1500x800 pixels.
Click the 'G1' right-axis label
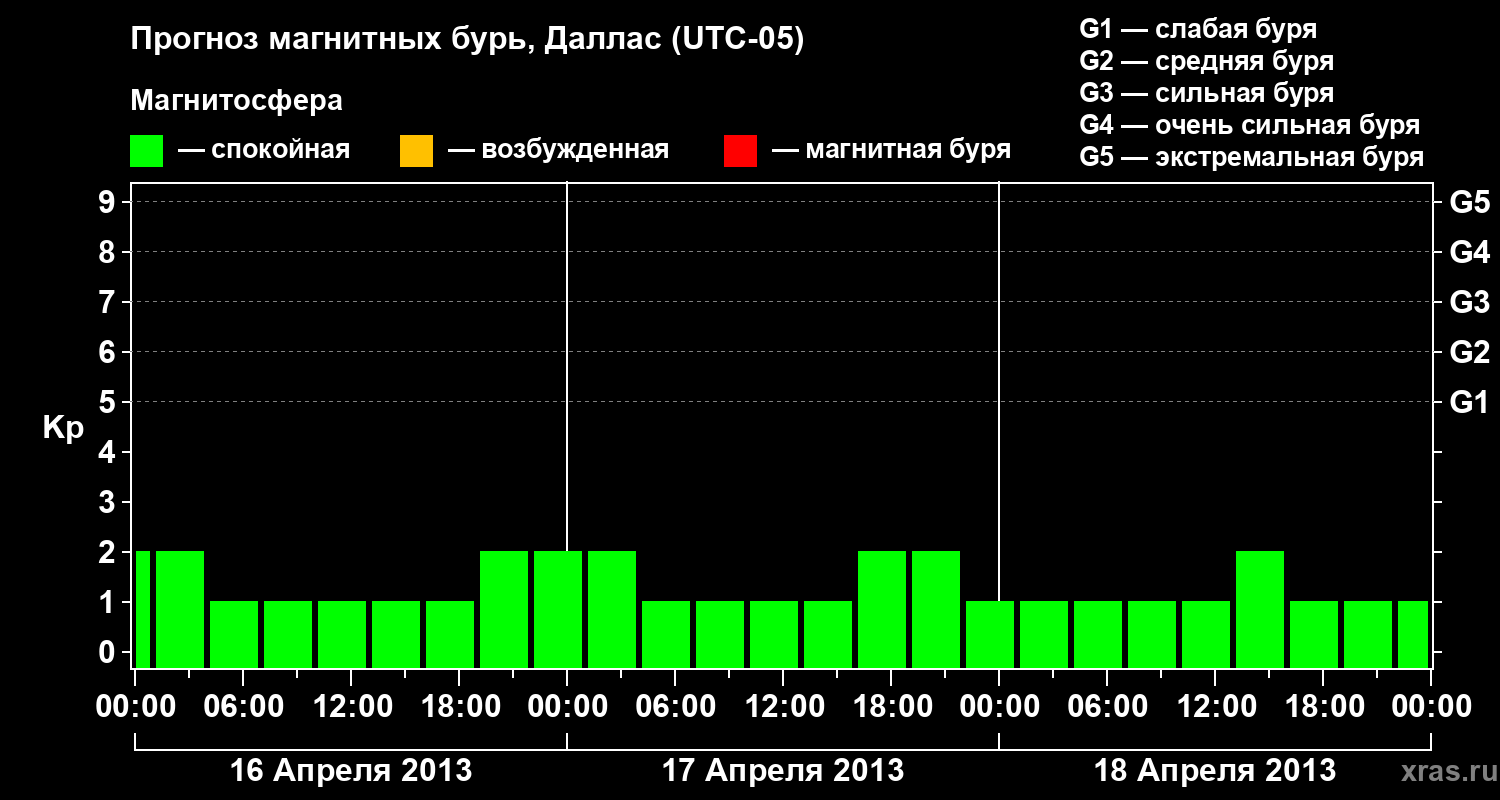click(1470, 403)
